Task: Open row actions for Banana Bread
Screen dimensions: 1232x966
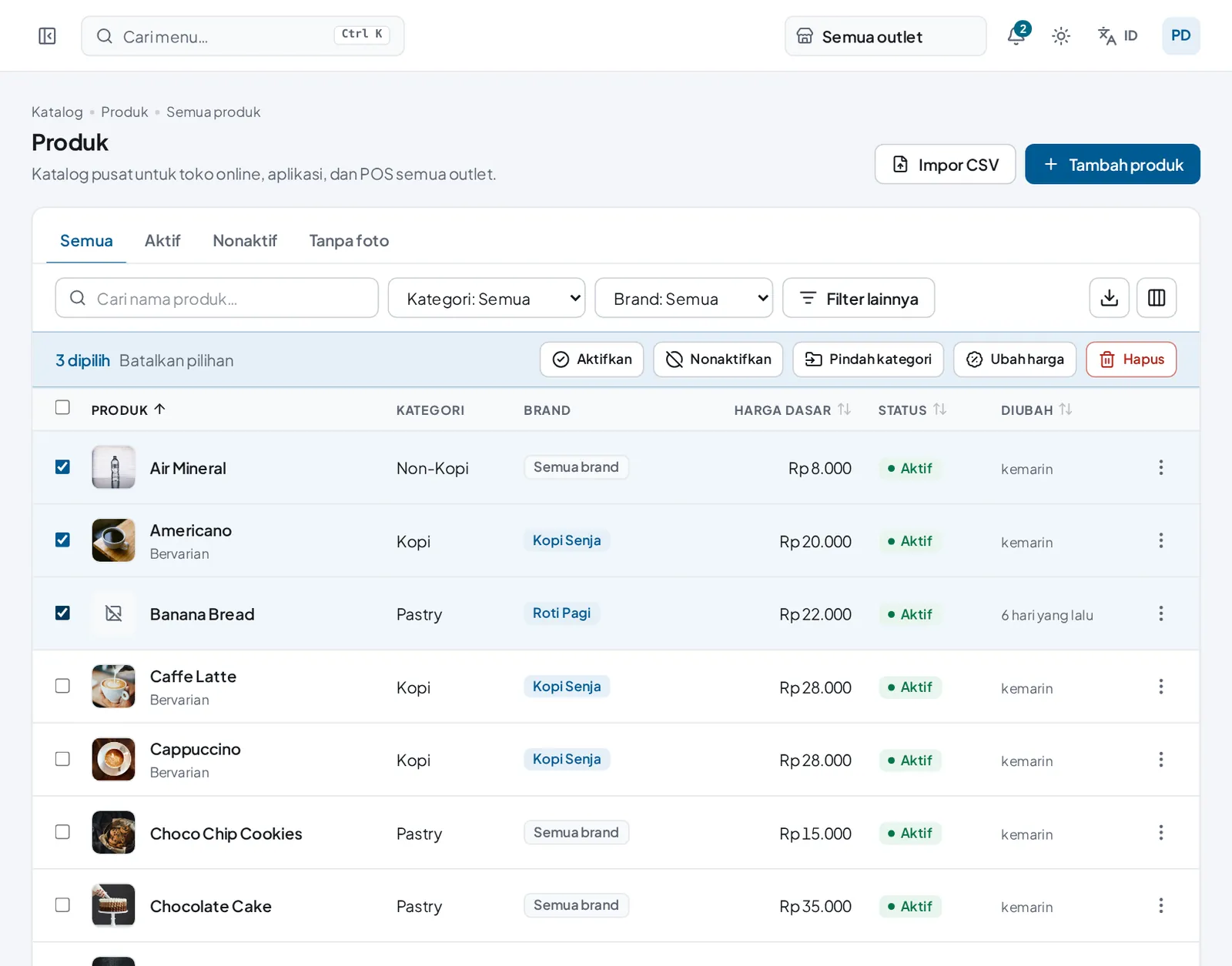Action: (1160, 613)
